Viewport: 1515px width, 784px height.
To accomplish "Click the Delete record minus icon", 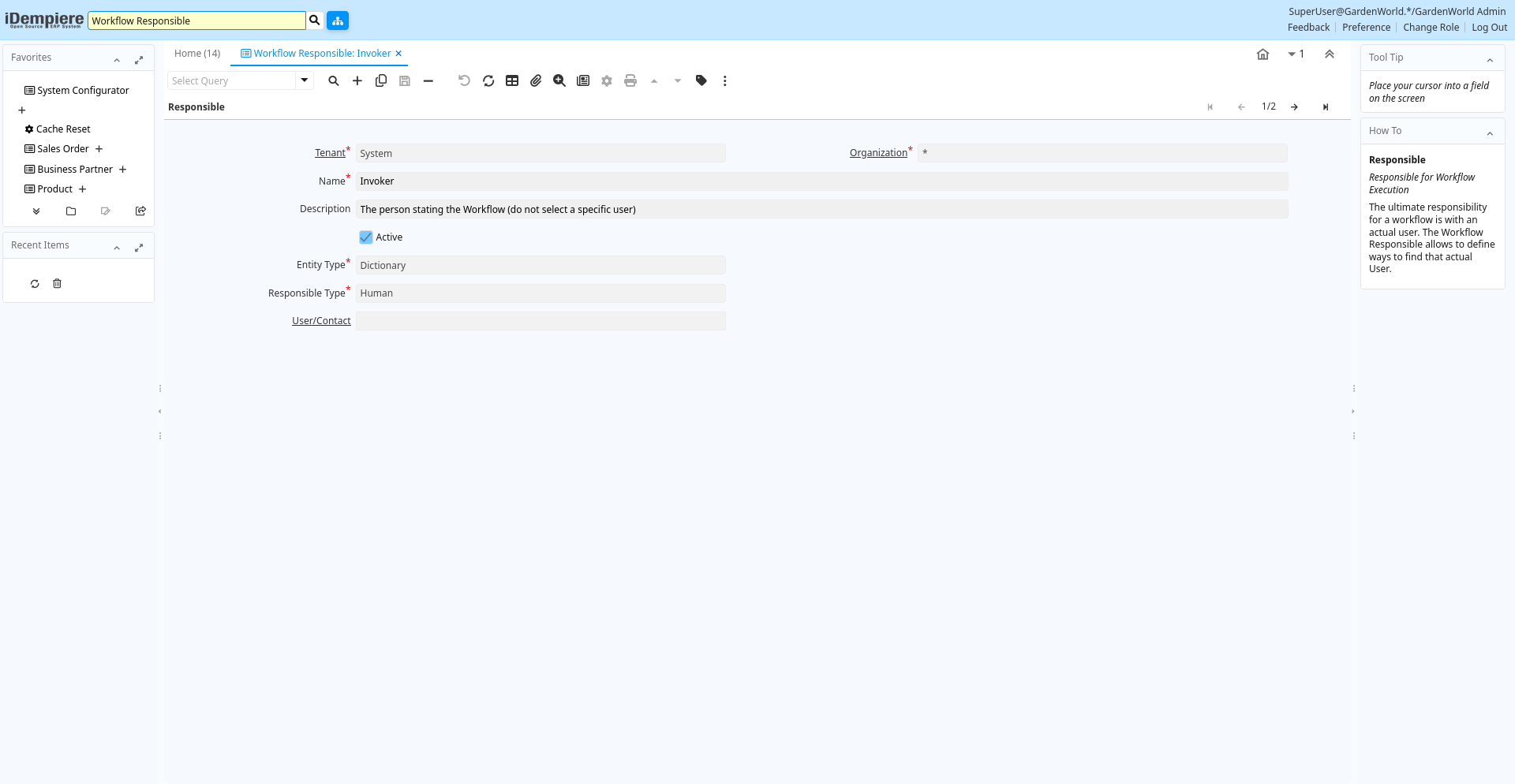I will pos(428,80).
